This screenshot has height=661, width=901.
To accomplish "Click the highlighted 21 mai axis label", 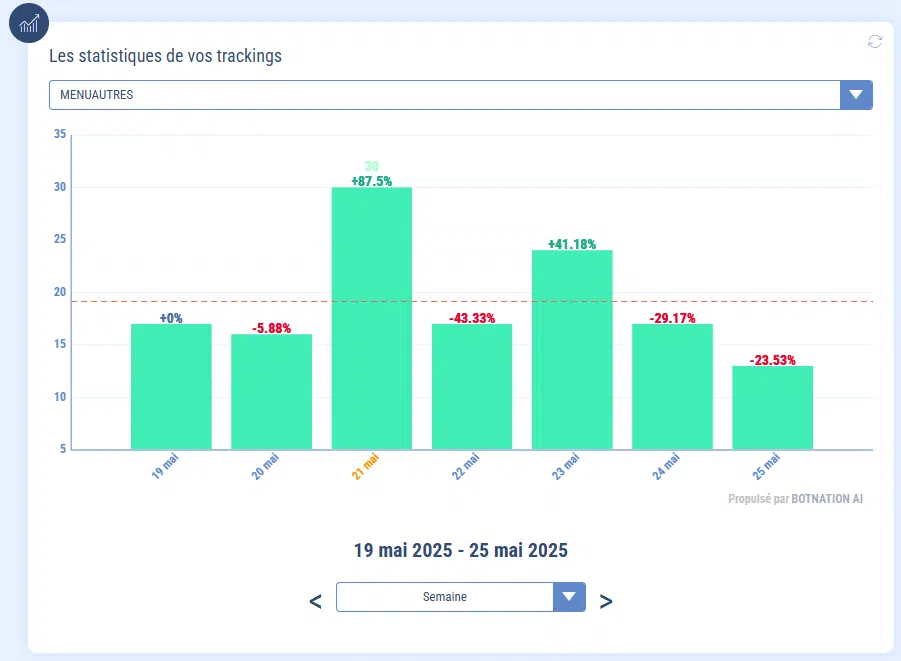I will pyautogui.click(x=365, y=467).
